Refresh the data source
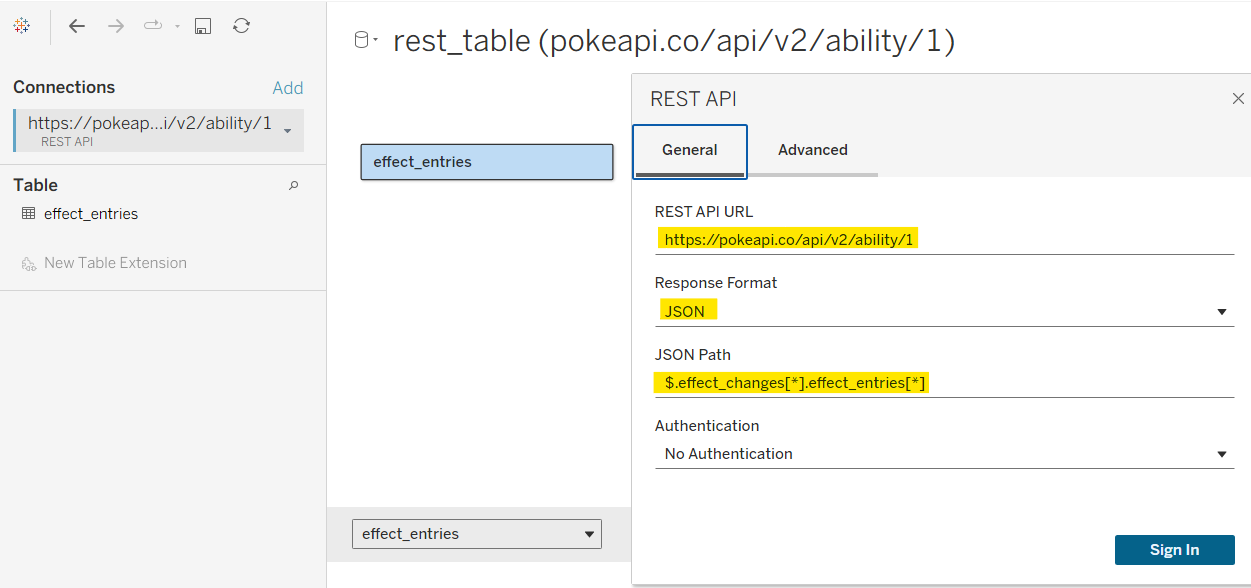 (x=241, y=26)
